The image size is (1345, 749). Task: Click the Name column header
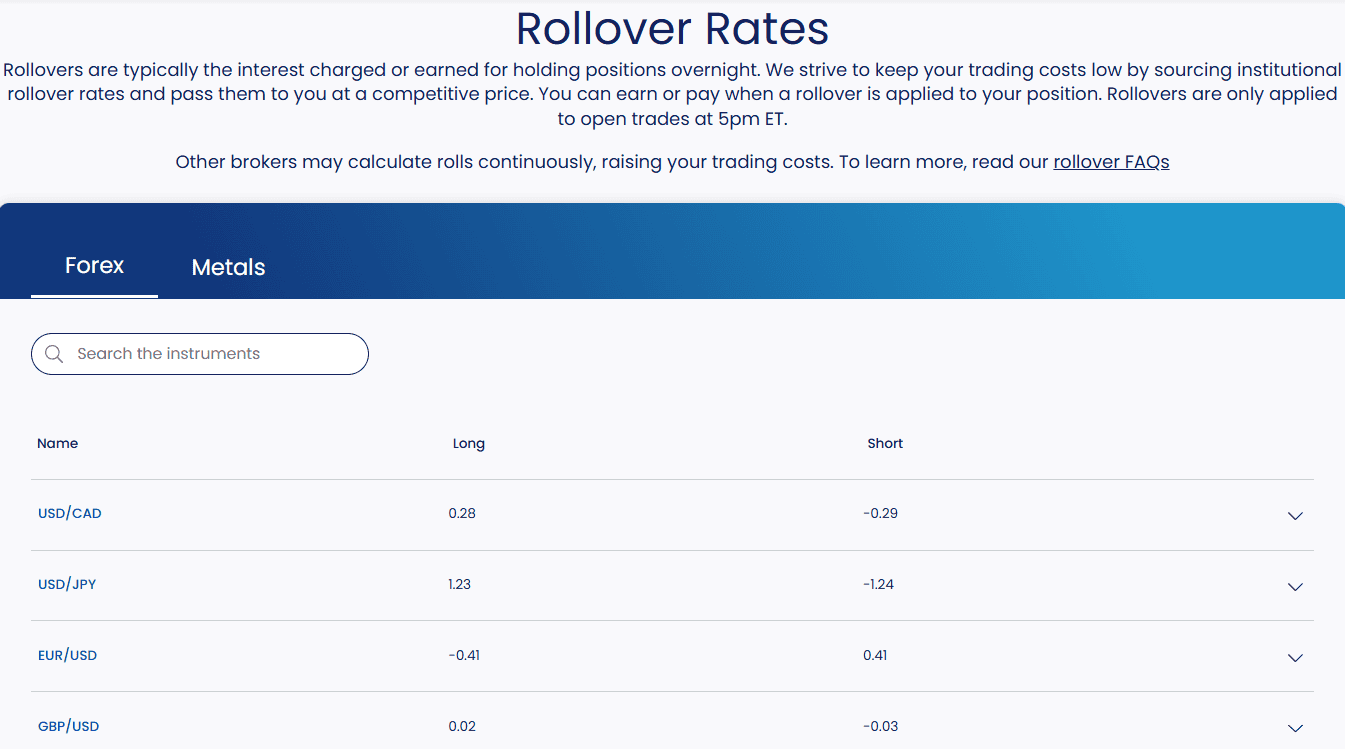pos(57,443)
